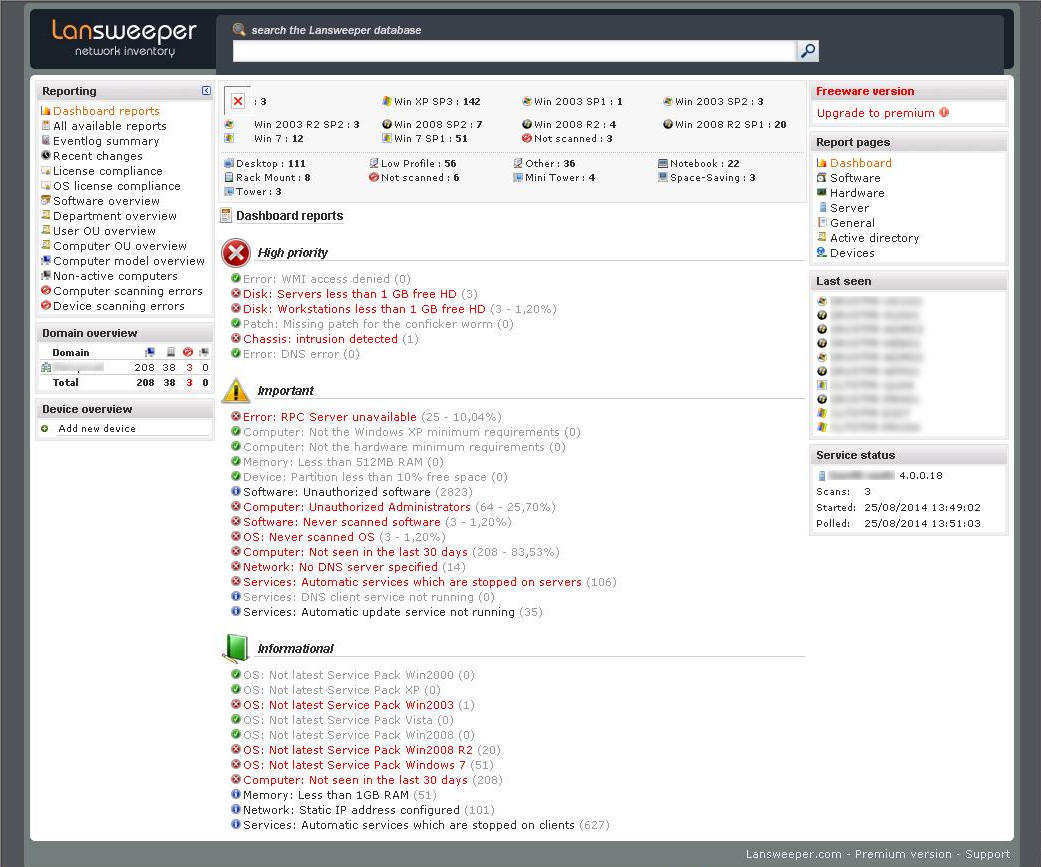1041x867 pixels.
Task: Click the Software report page icon
Action: coord(821,178)
